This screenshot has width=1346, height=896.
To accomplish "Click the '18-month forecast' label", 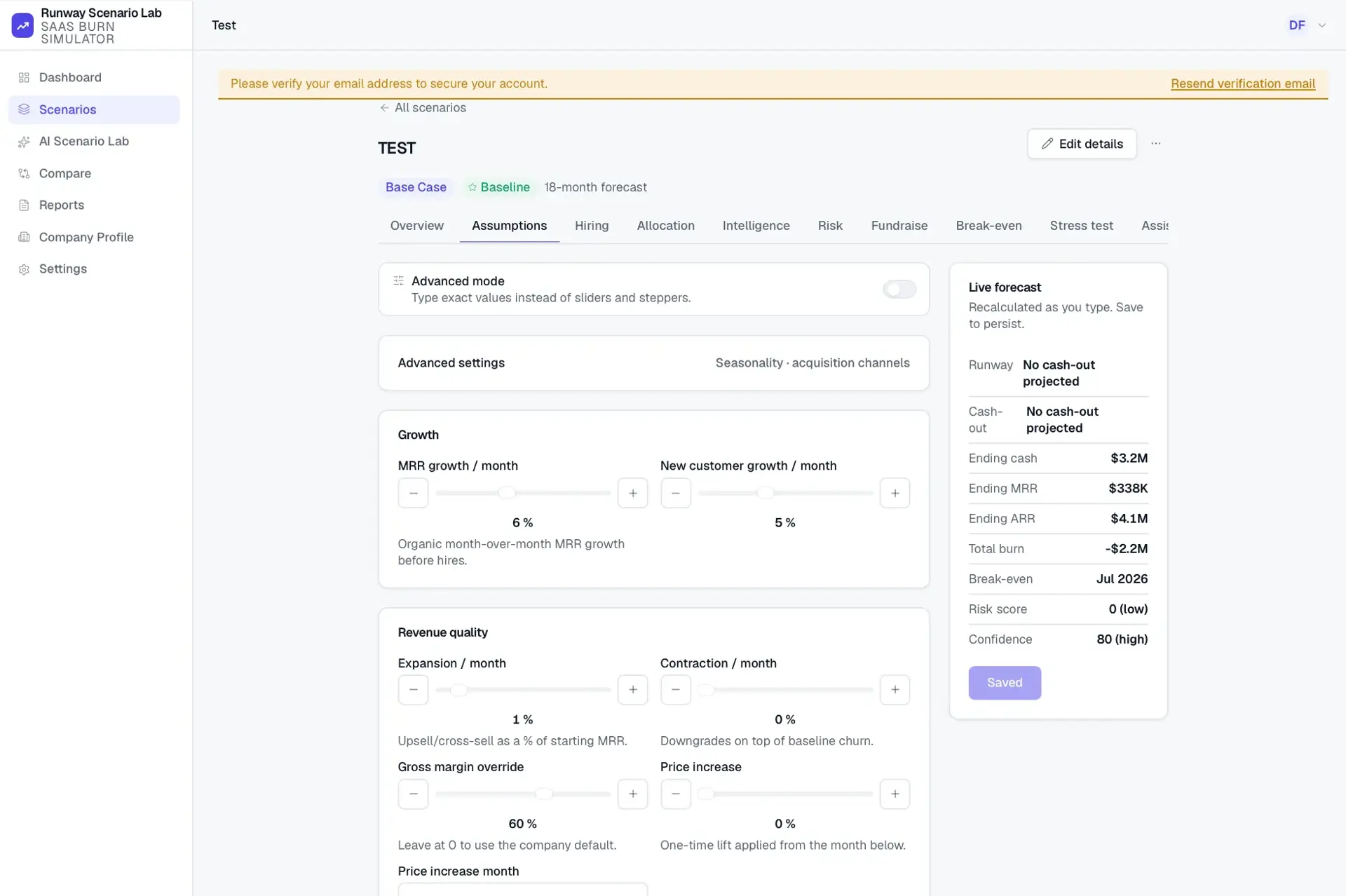I will point(595,187).
